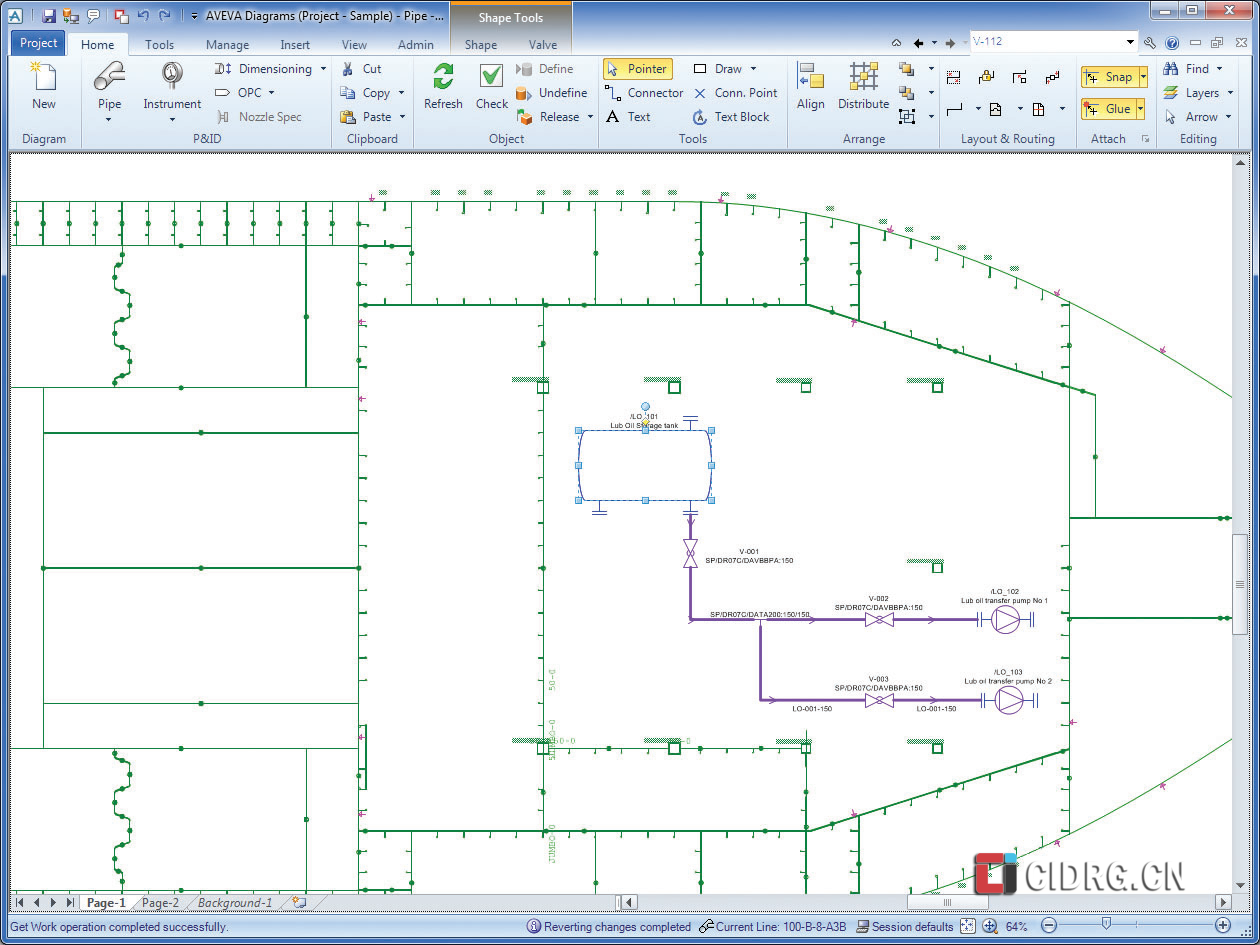Screen dimensions: 1260x945
Task: Open the Pipe tool
Action: click(110, 90)
